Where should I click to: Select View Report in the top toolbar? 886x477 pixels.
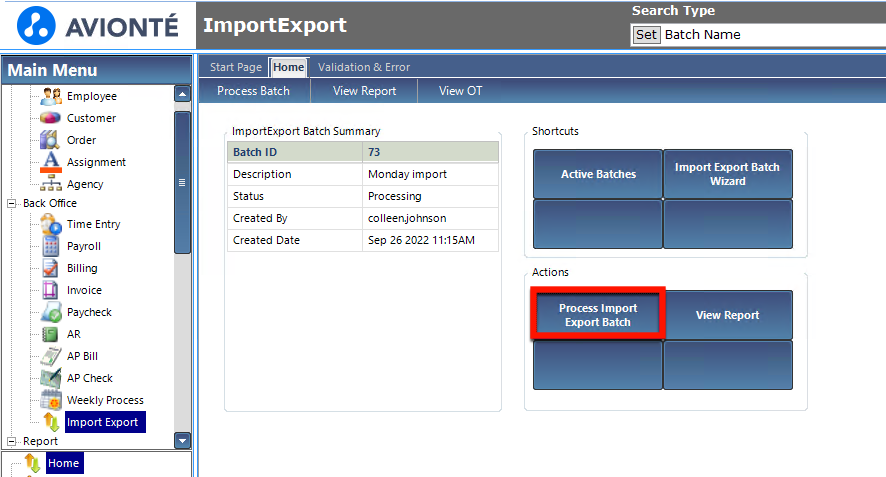coord(364,91)
